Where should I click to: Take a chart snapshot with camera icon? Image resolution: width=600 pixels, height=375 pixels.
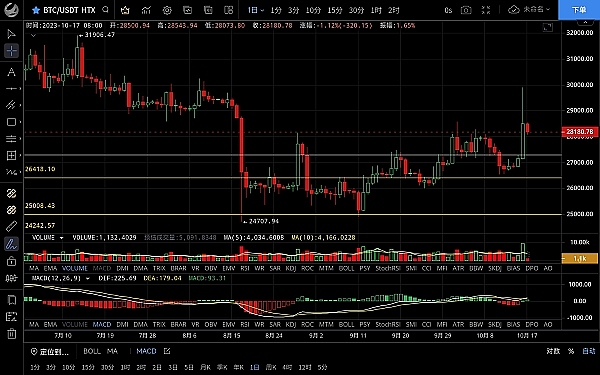[466, 10]
